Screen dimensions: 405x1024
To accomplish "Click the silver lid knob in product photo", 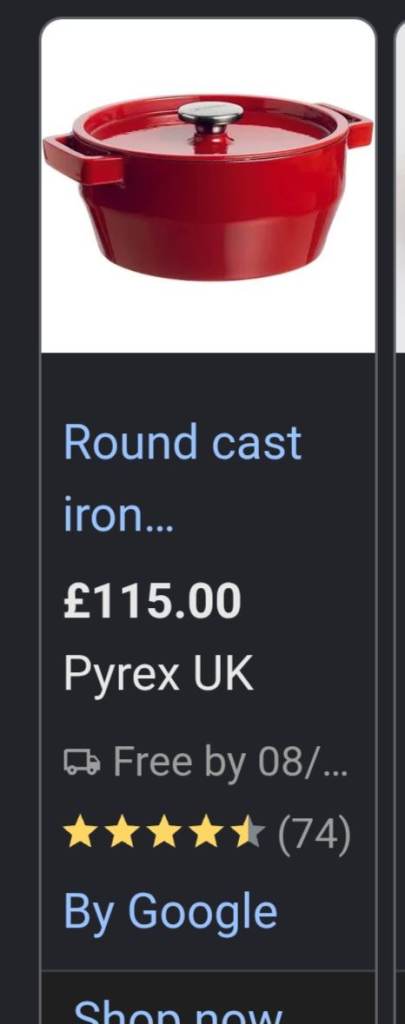I will (210, 115).
